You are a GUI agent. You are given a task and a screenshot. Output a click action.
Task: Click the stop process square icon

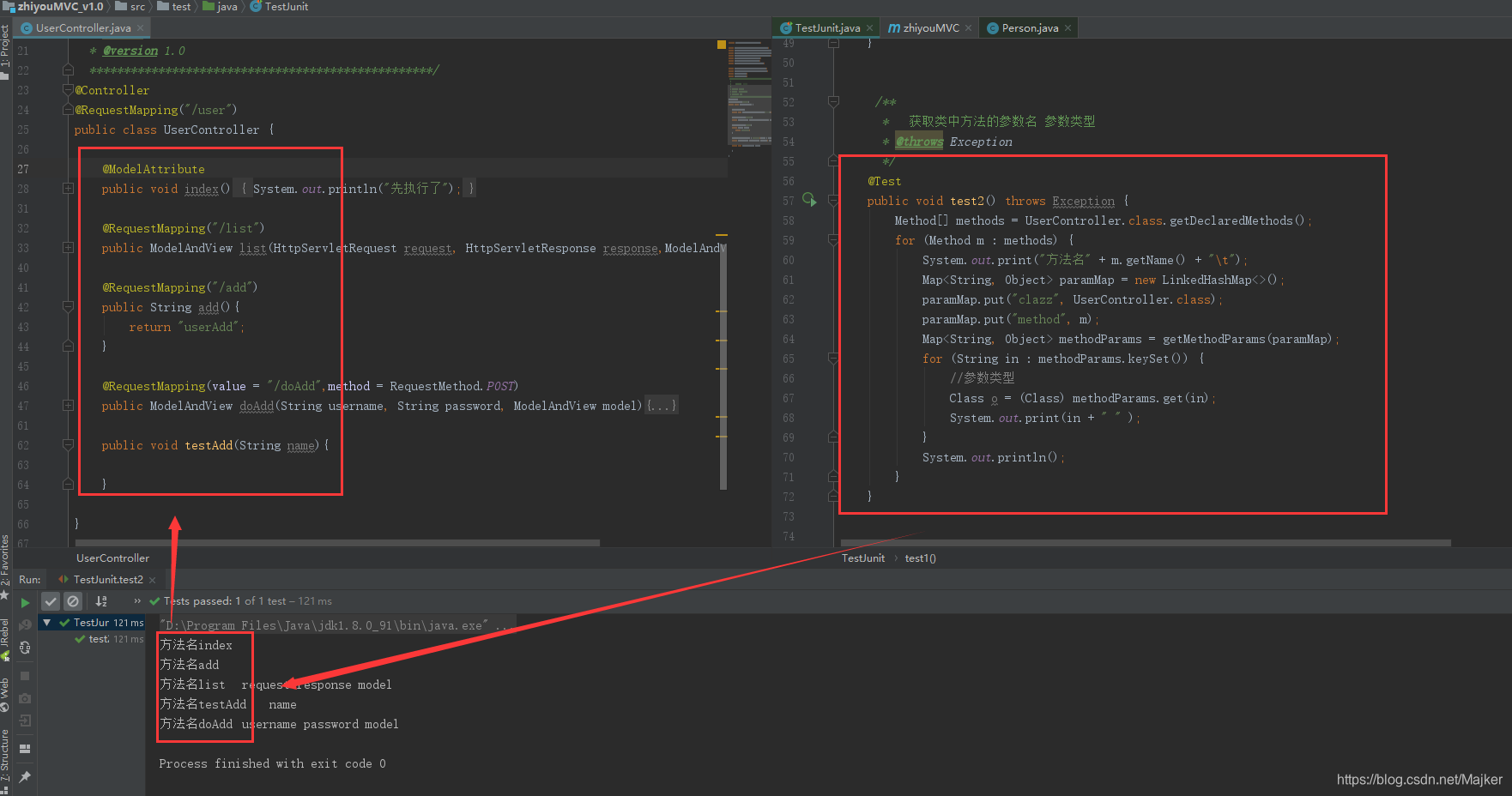pyautogui.click(x=25, y=676)
